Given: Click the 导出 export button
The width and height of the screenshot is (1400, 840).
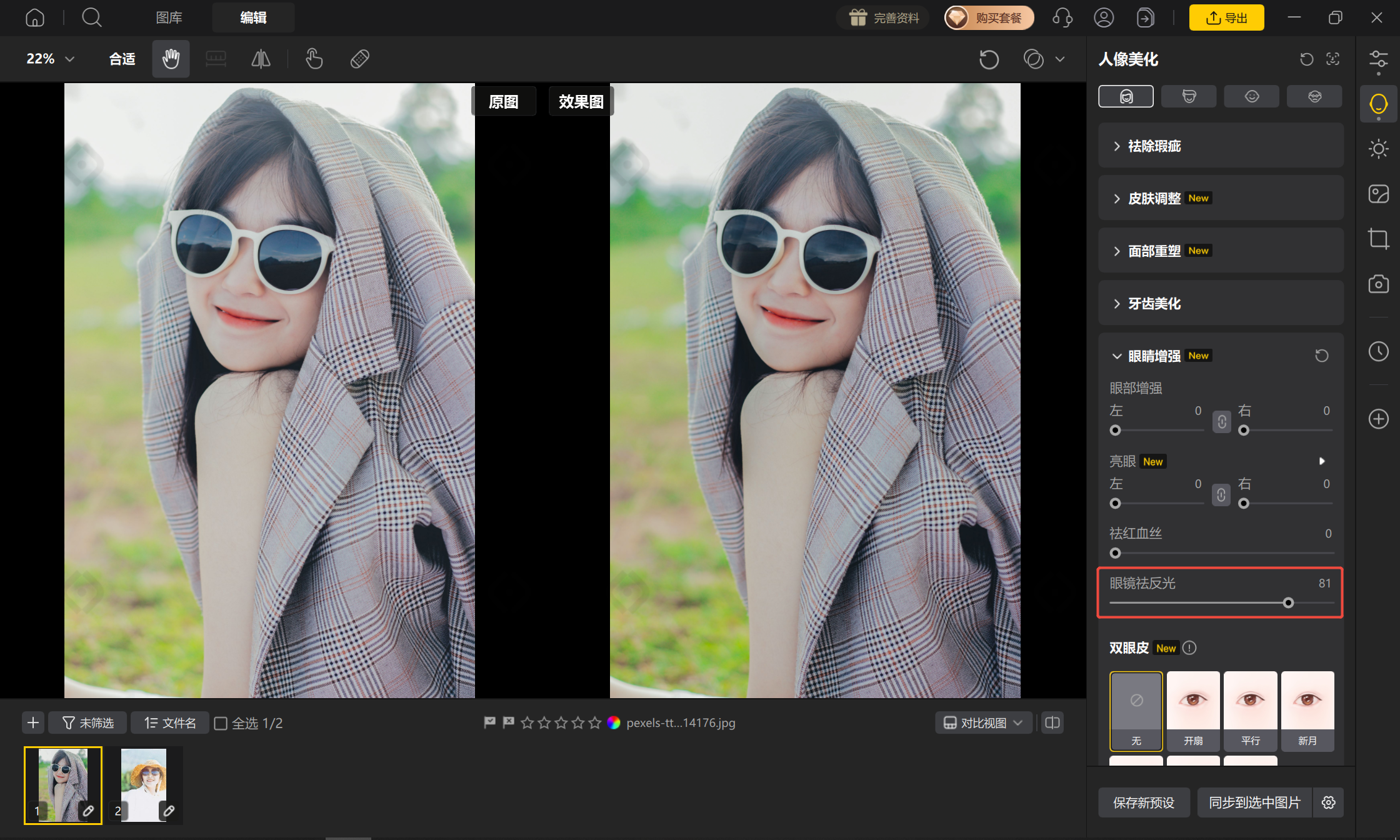Looking at the screenshot, I should 1226,17.
